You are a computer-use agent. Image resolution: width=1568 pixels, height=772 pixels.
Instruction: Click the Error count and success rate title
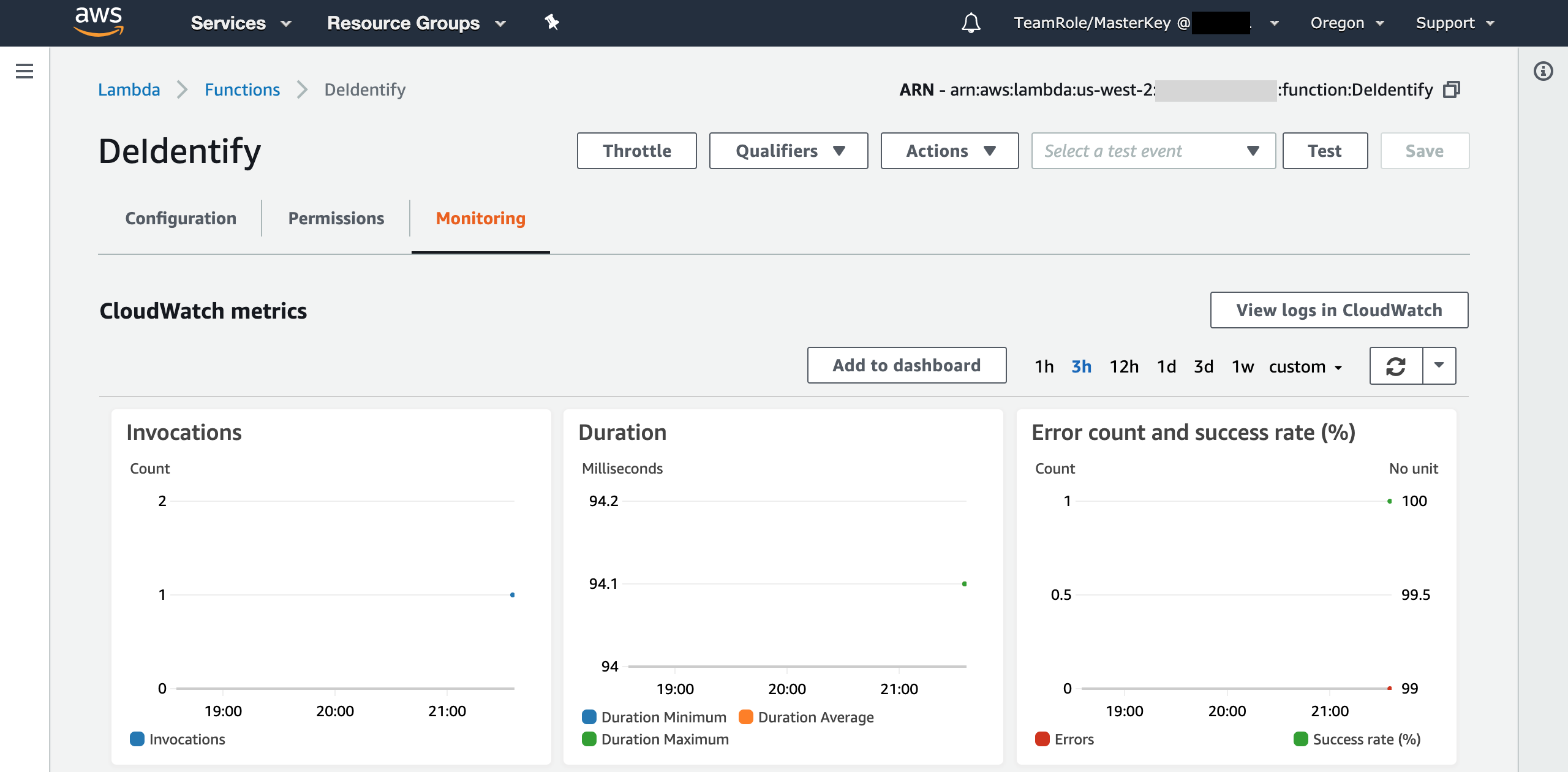[1193, 433]
